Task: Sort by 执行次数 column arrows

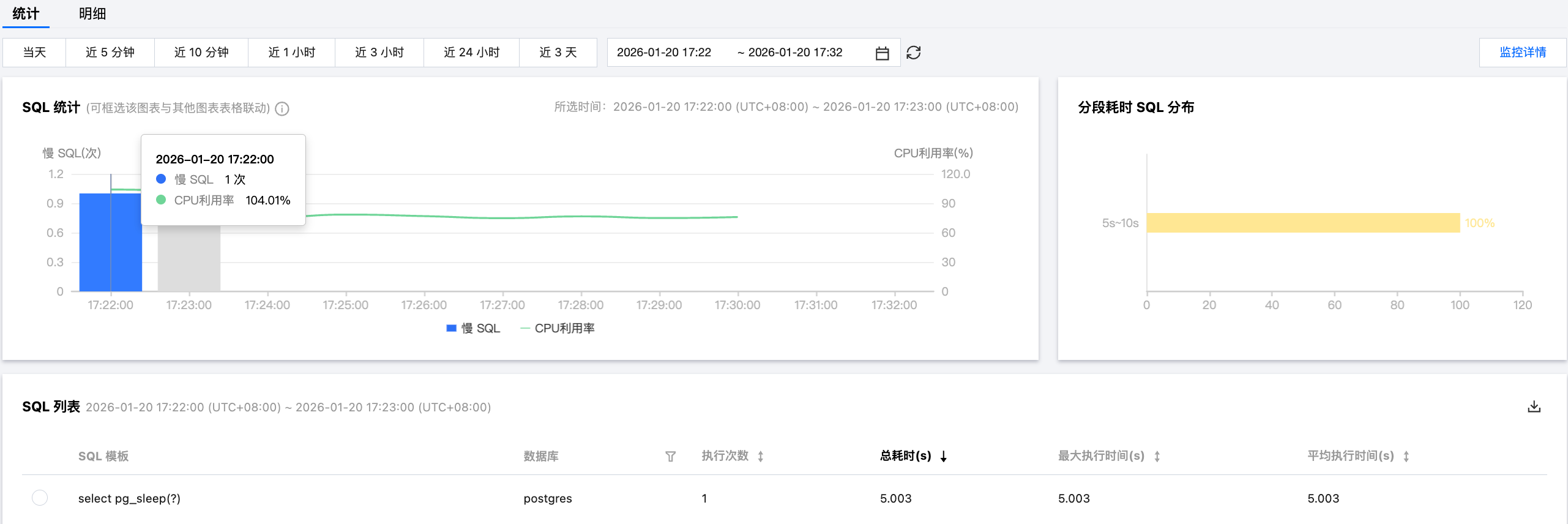Action: pos(761,457)
